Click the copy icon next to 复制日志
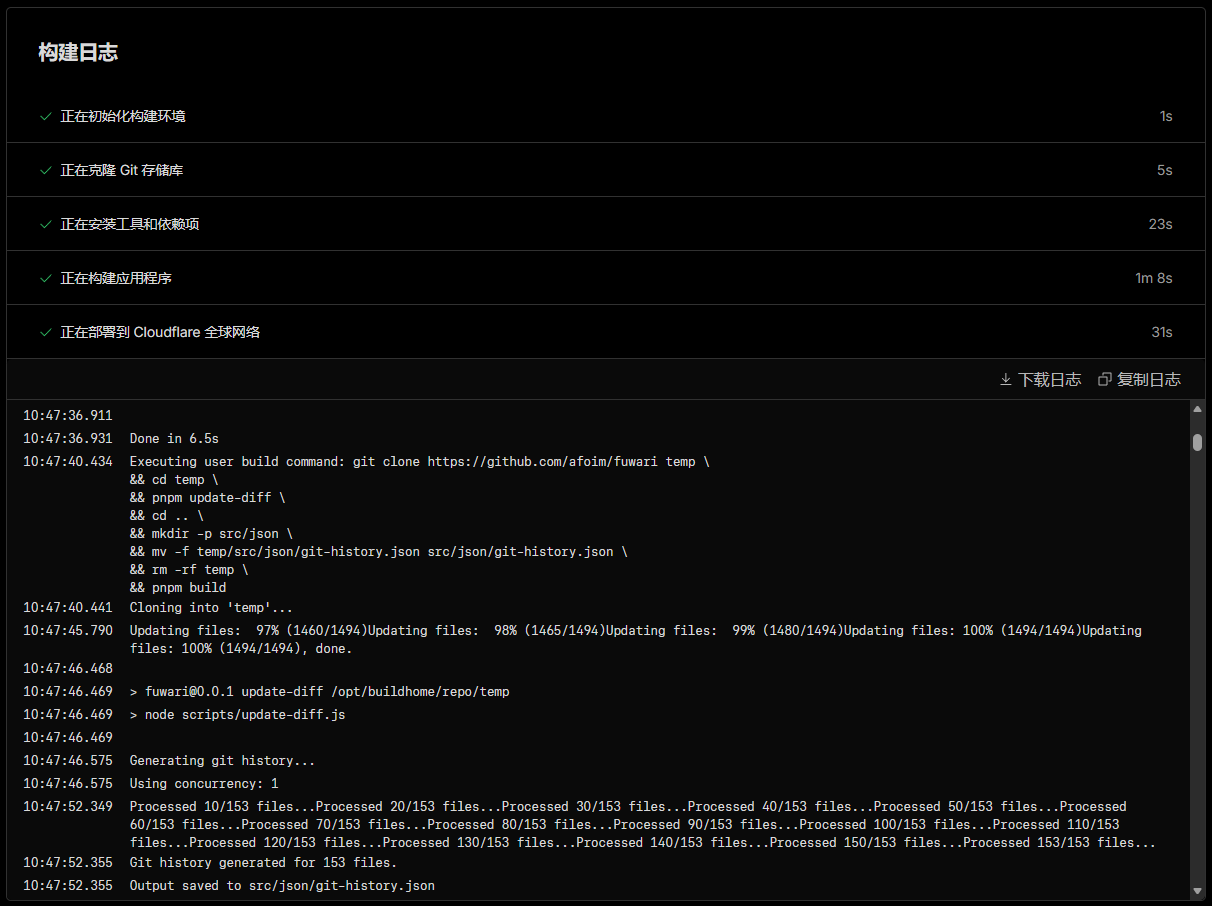1212x906 pixels. pyautogui.click(x=1105, y=380)
